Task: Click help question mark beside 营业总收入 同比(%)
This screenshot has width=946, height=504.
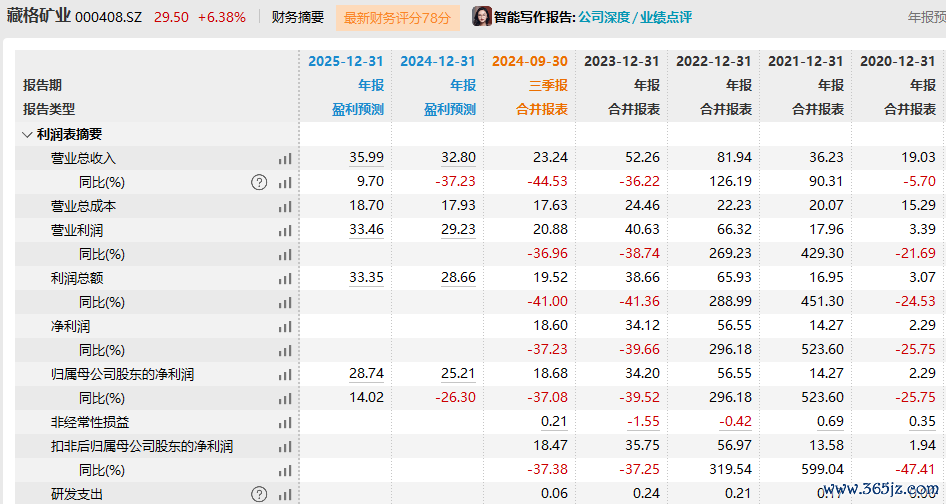Action: coord(259,182)
